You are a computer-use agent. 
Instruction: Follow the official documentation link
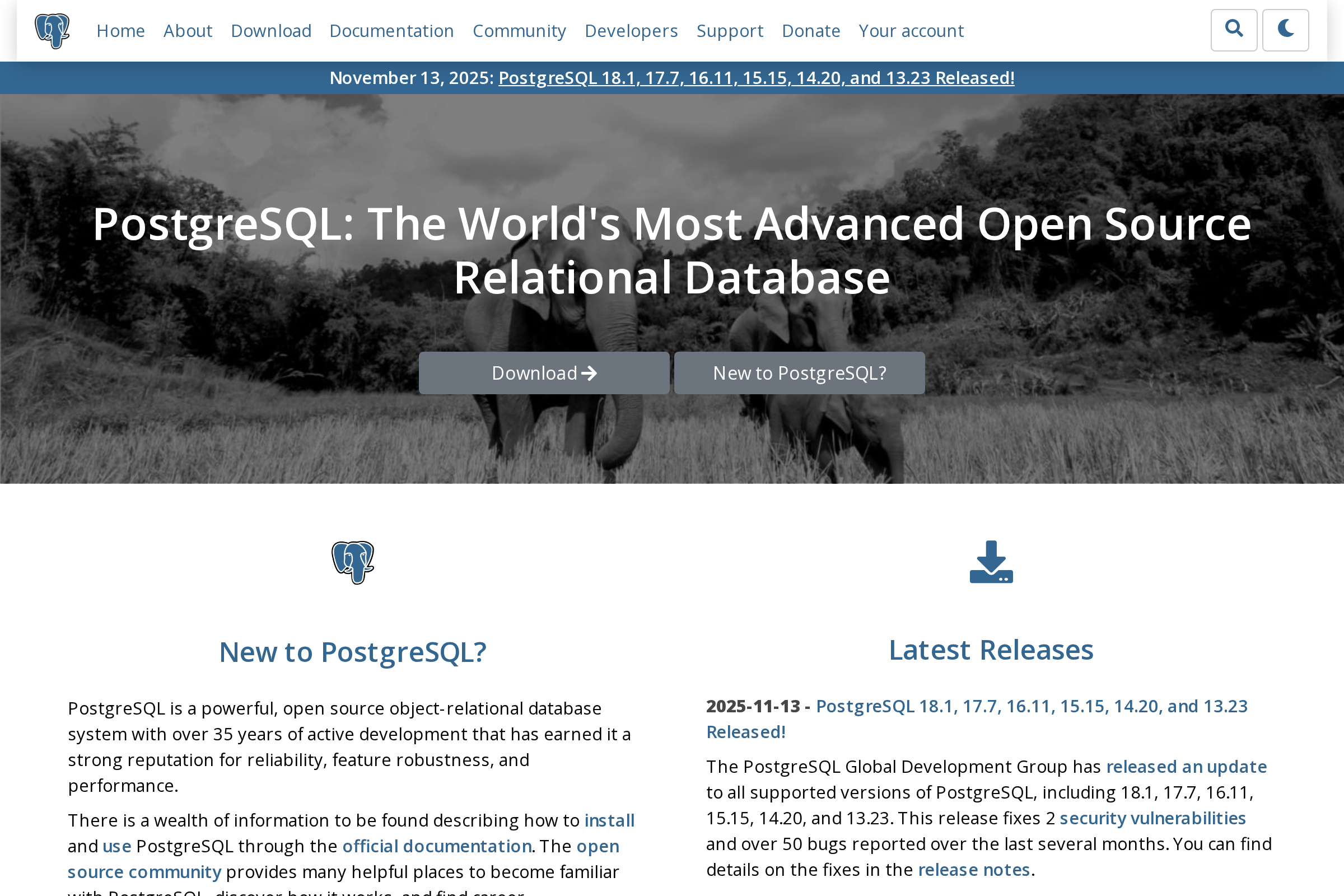pos(437,846)
